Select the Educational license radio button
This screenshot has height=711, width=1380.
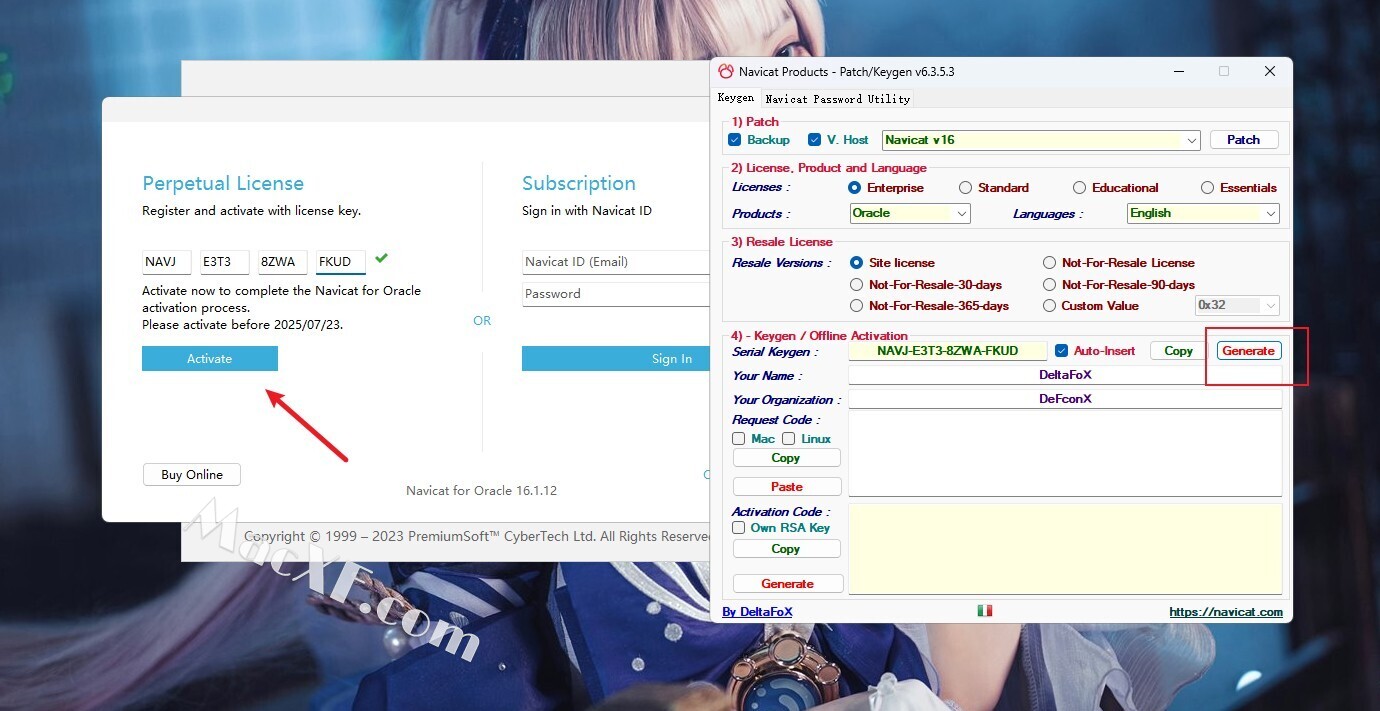(1080, 188)
